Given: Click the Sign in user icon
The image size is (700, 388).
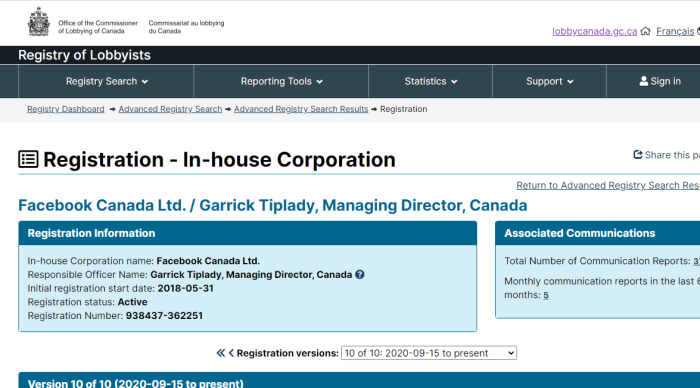Looking at the screenshot, I should pyautogui.click(x=643, y=81).
